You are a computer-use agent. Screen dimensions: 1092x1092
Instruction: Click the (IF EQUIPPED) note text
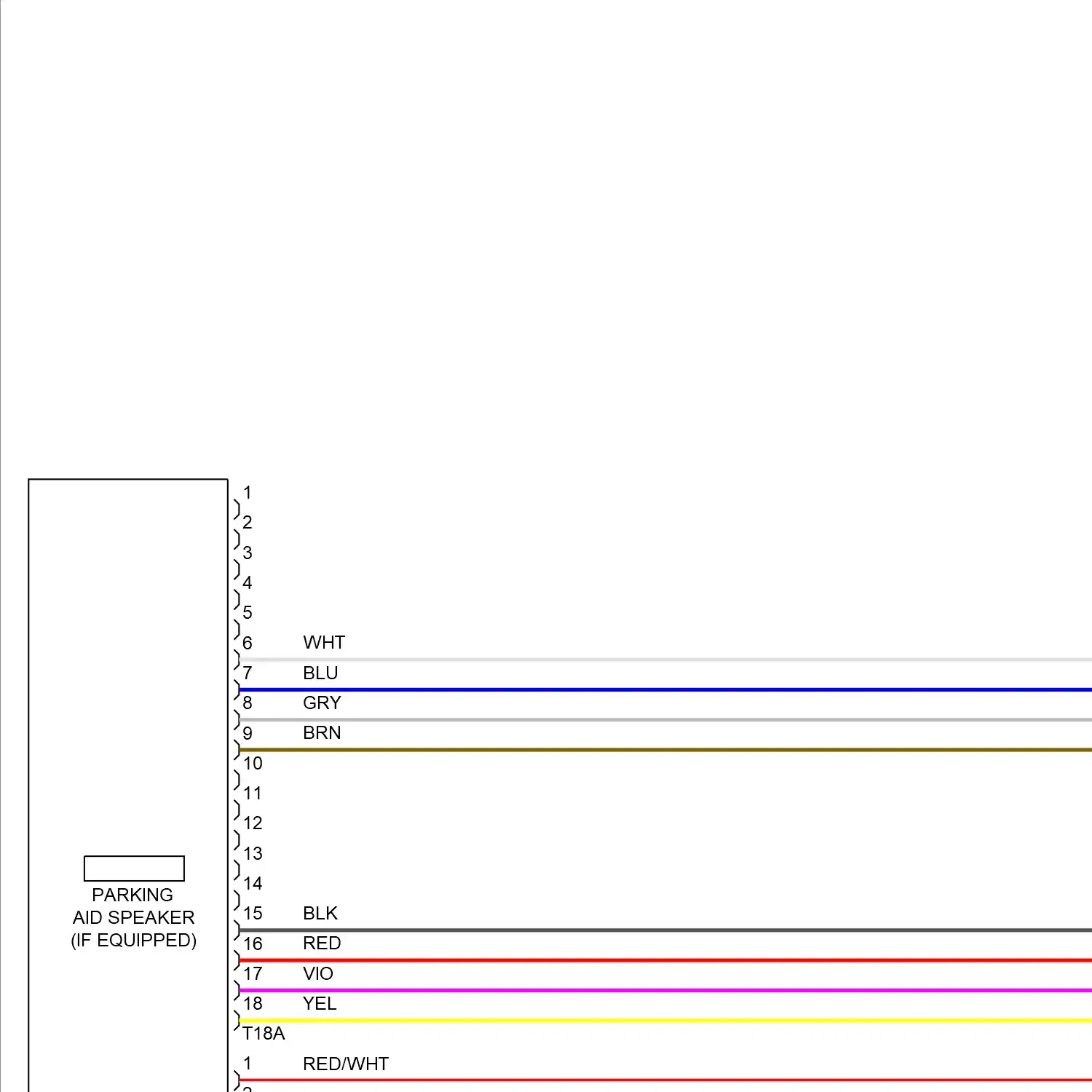(x=133, y=940)
